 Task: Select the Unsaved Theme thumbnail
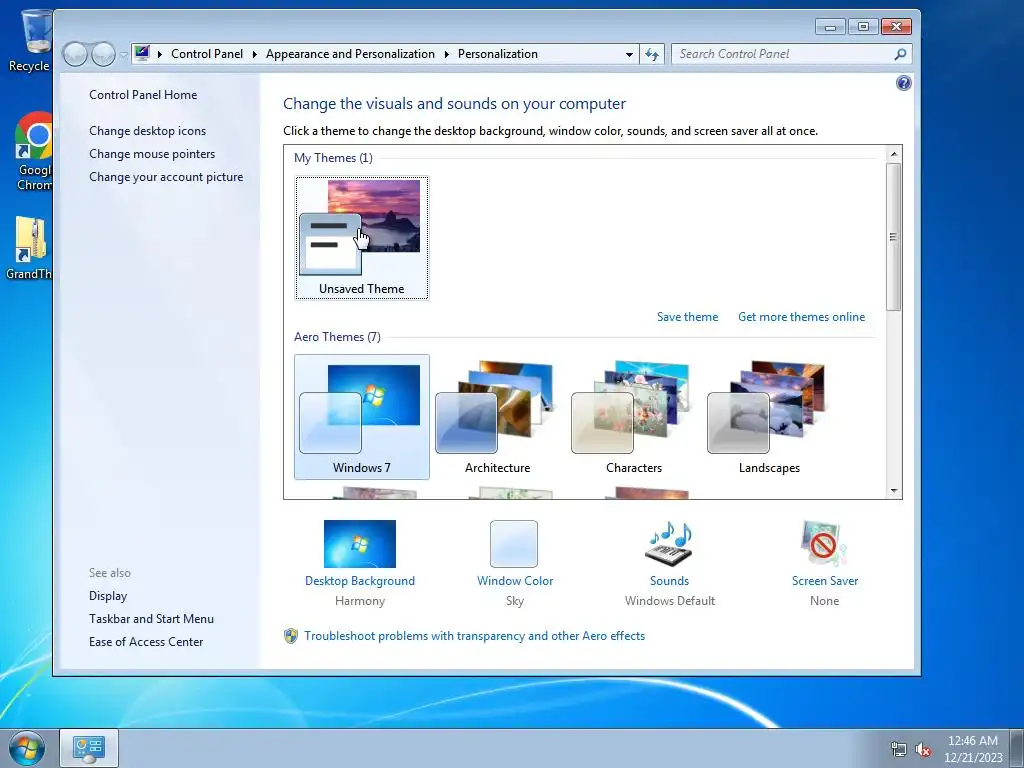(x=362, y=238)
